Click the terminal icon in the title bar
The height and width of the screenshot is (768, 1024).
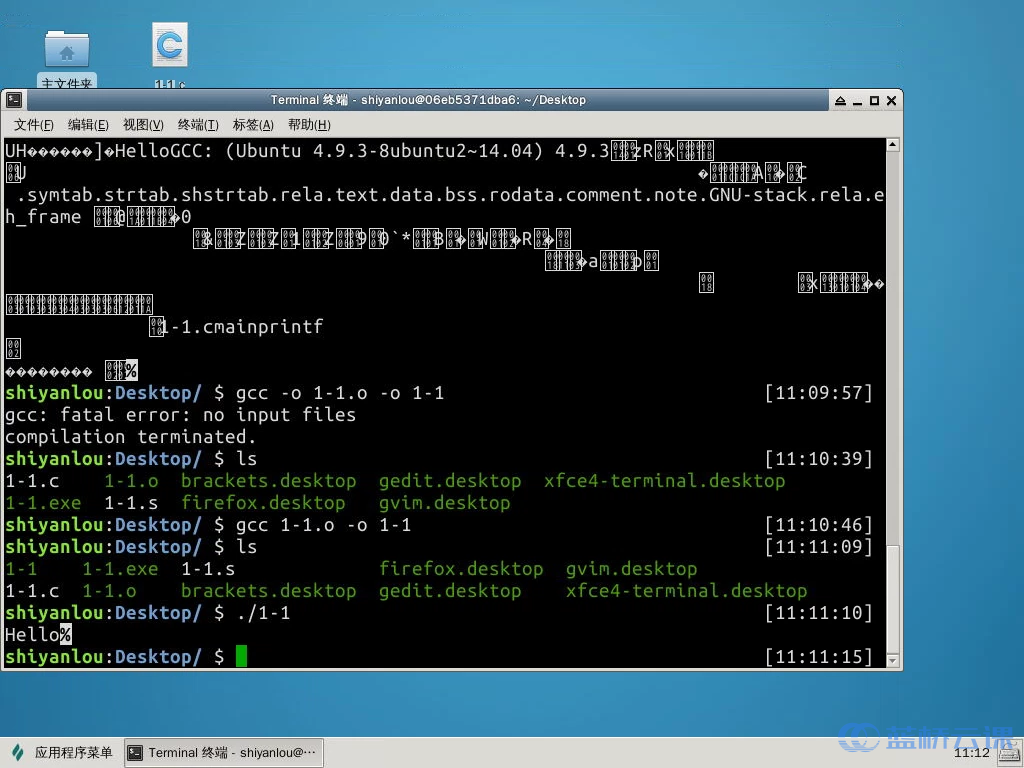pos(14,100)
